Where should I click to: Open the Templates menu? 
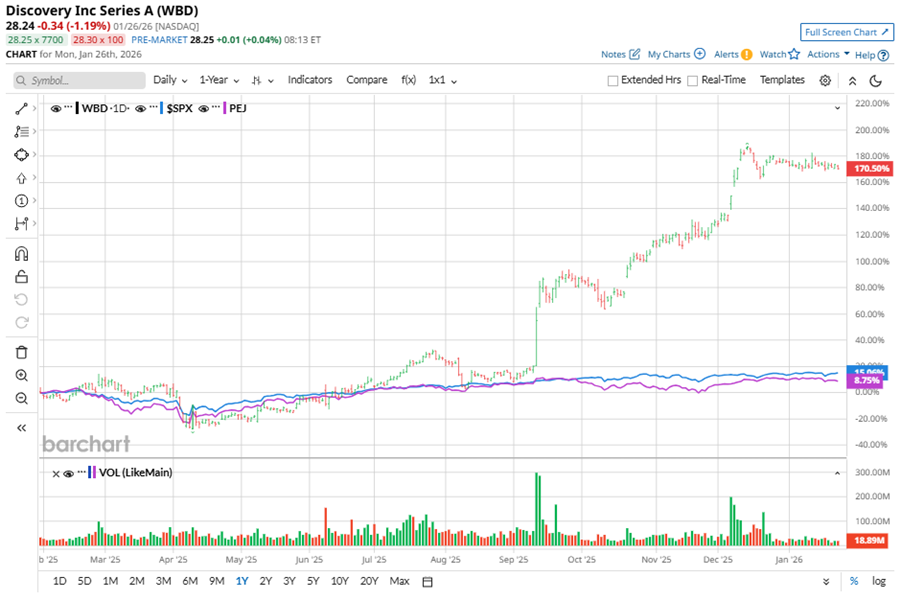click(782, 80)
